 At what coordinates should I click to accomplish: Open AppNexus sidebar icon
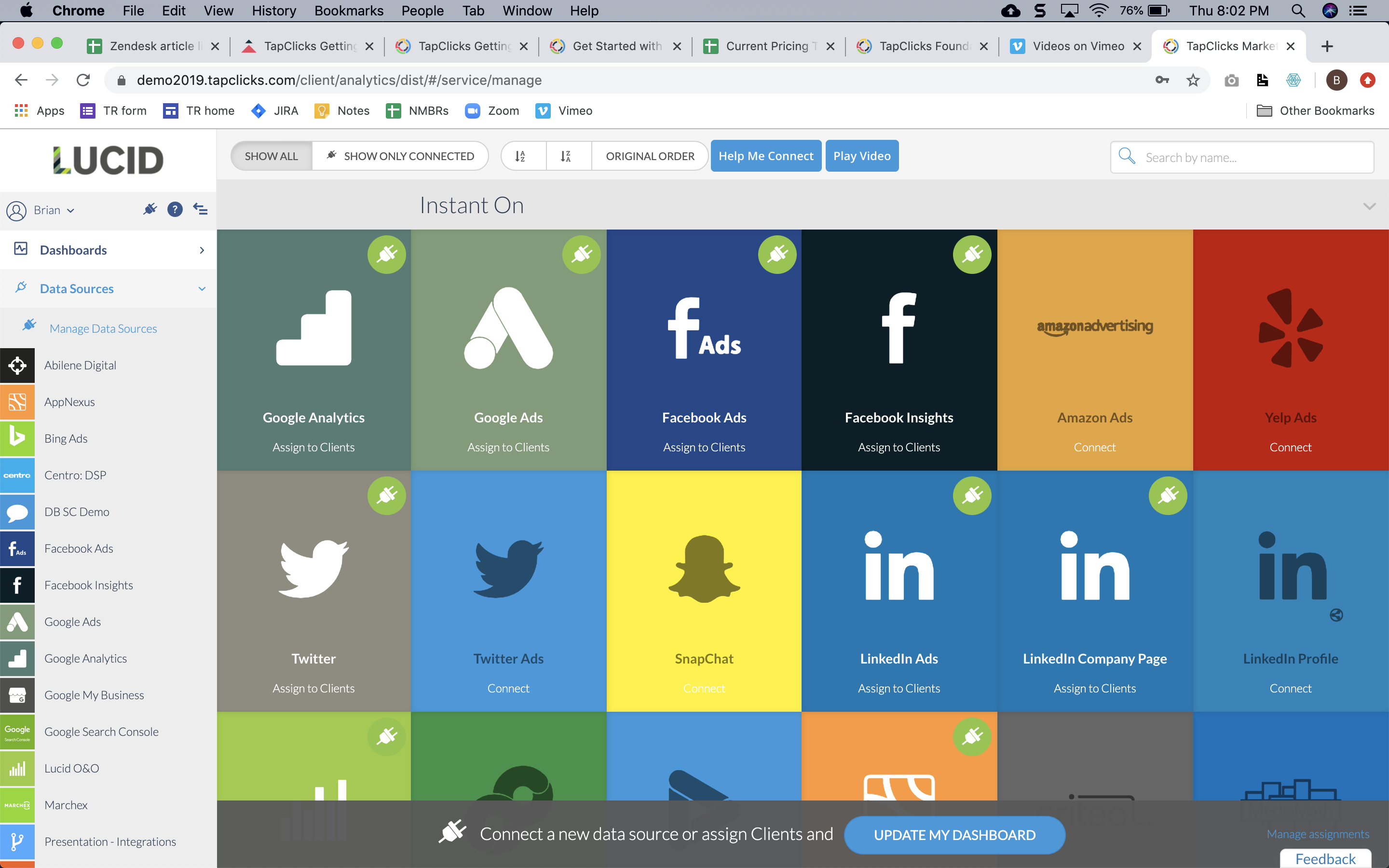coord(17,402)
